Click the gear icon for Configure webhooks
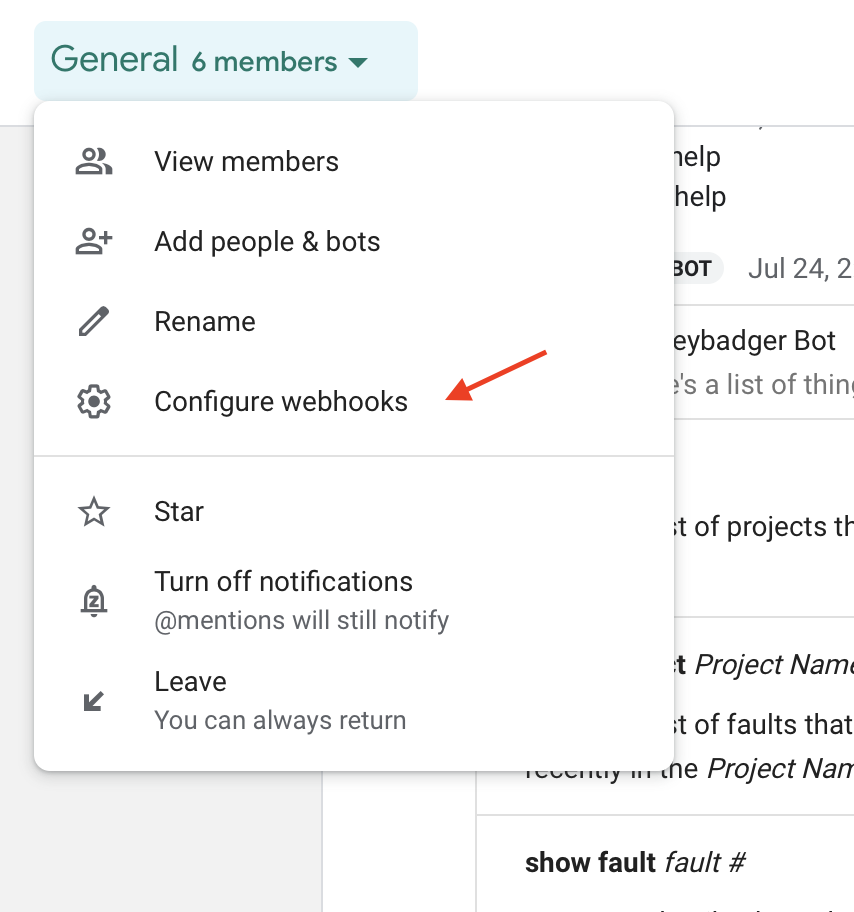 pos(93,401)
